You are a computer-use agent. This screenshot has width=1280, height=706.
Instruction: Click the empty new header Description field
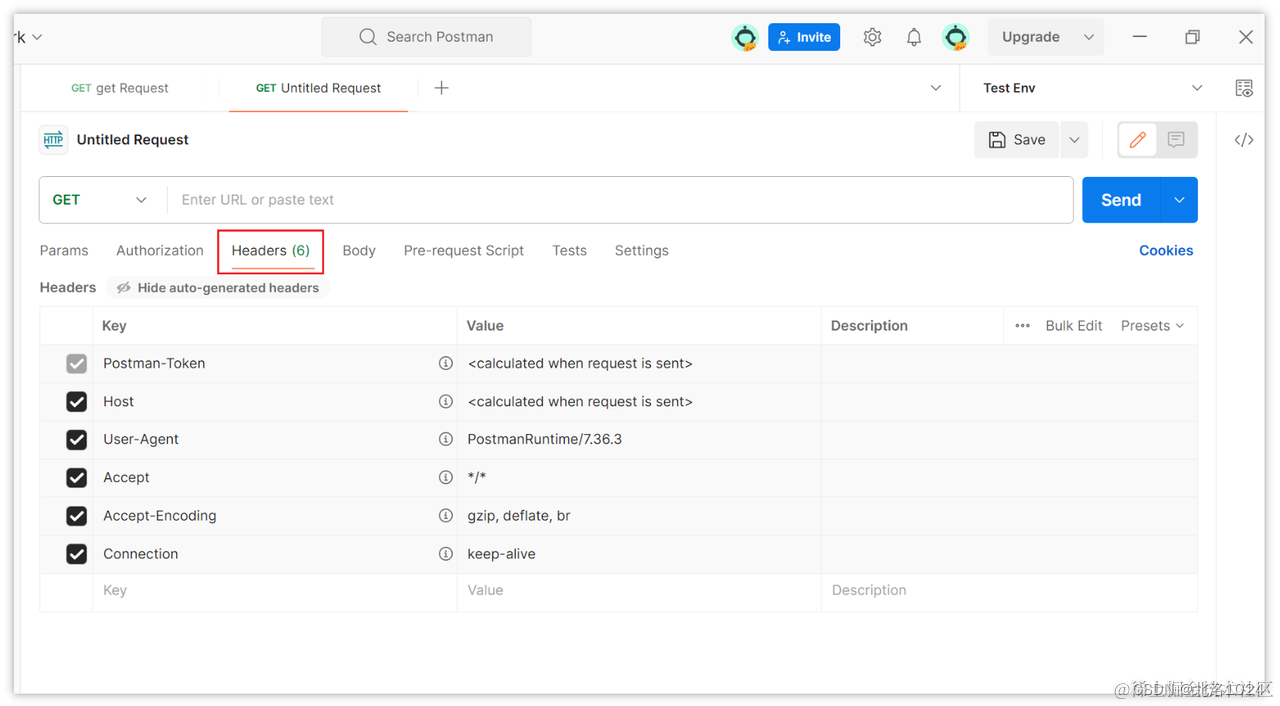coord(1009,591)
